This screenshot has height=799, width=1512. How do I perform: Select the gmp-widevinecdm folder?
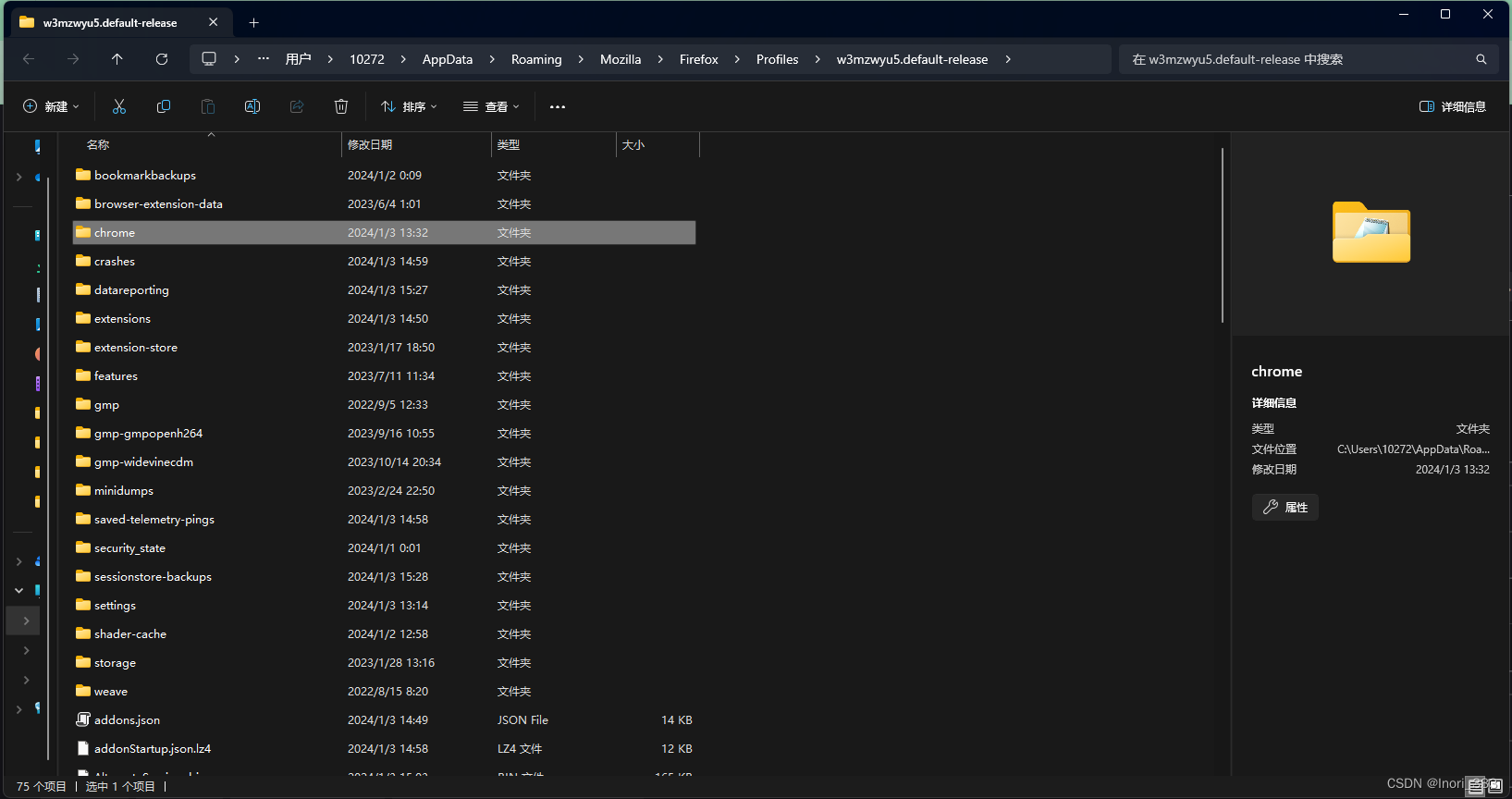384,461
